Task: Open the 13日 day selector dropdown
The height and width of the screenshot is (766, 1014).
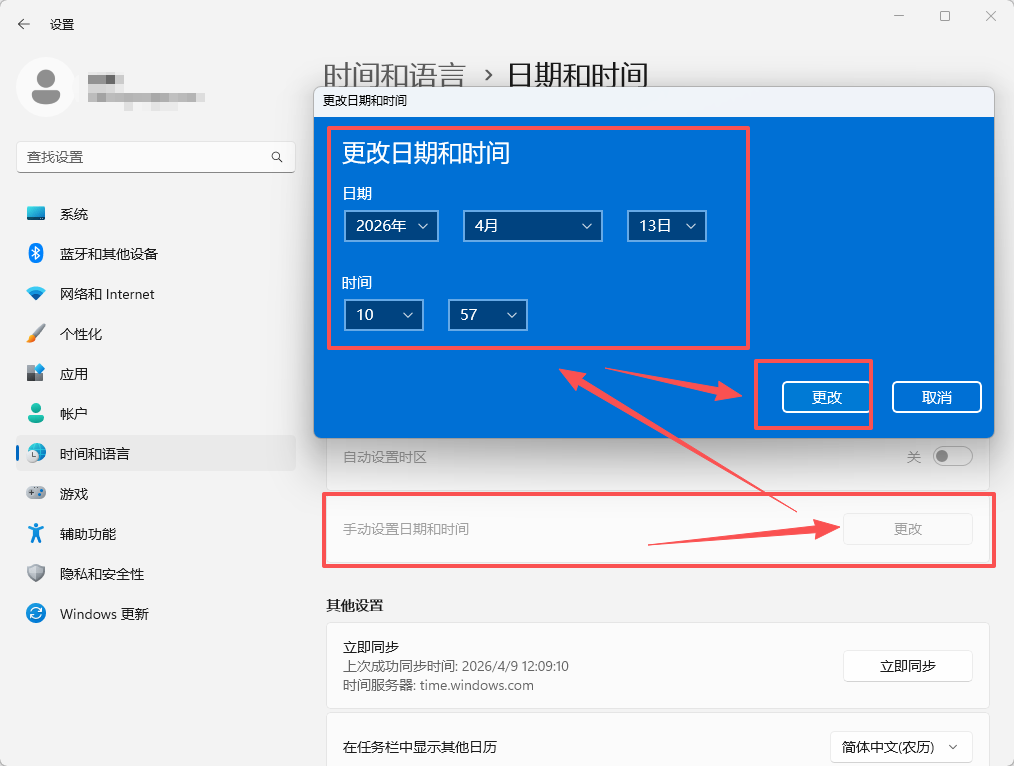Action: click(666, 226)
